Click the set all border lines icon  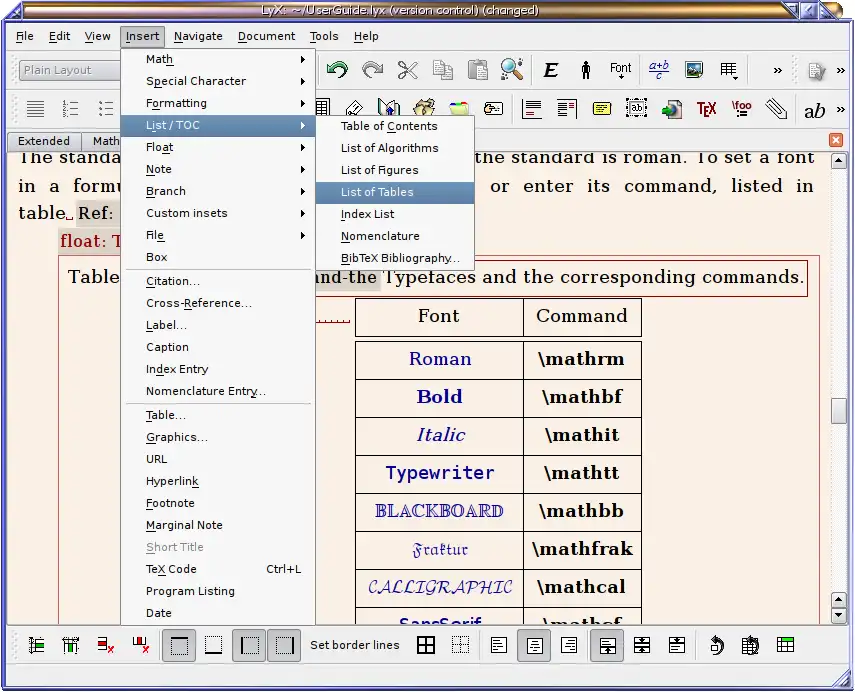point(426,645)
